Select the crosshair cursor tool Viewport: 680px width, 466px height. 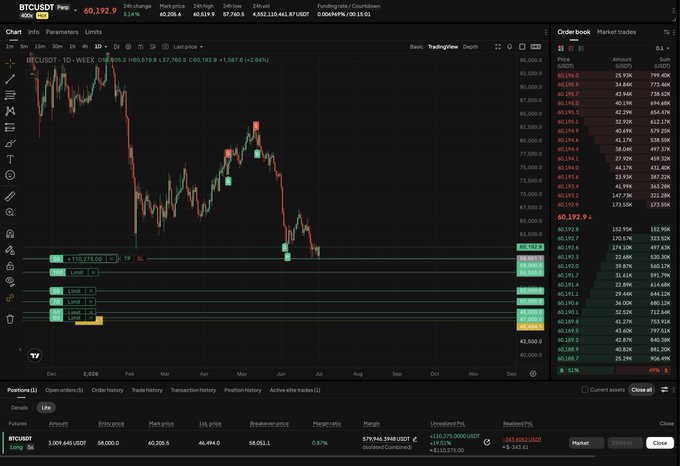[x=10, y=63]
